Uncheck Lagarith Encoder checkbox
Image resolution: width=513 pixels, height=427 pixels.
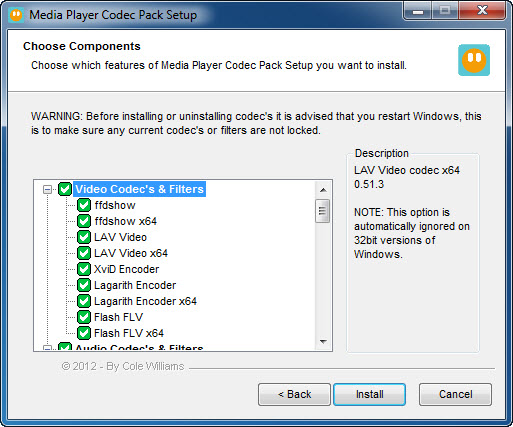pos(84,285)
